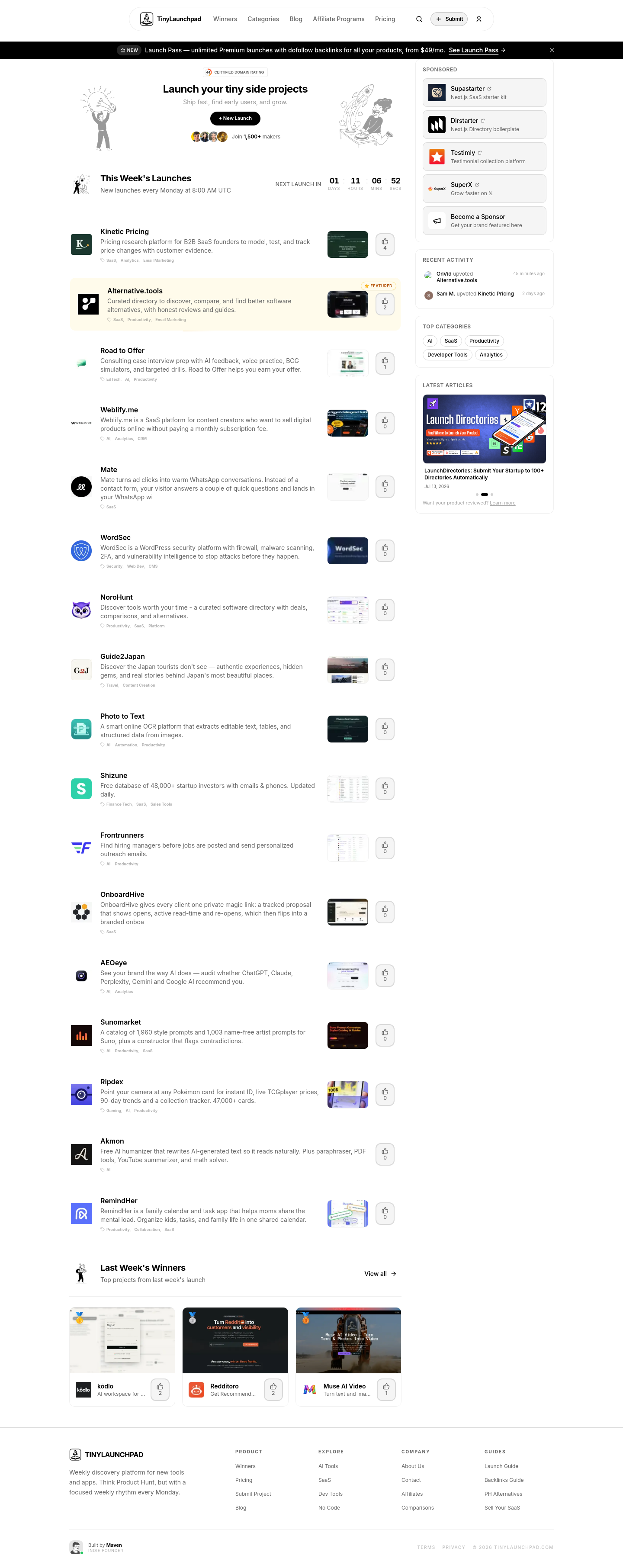Screen dimensions: 623x1568
Task: Open the Launch Directories article thumbnail
Action: click(484, 429)
